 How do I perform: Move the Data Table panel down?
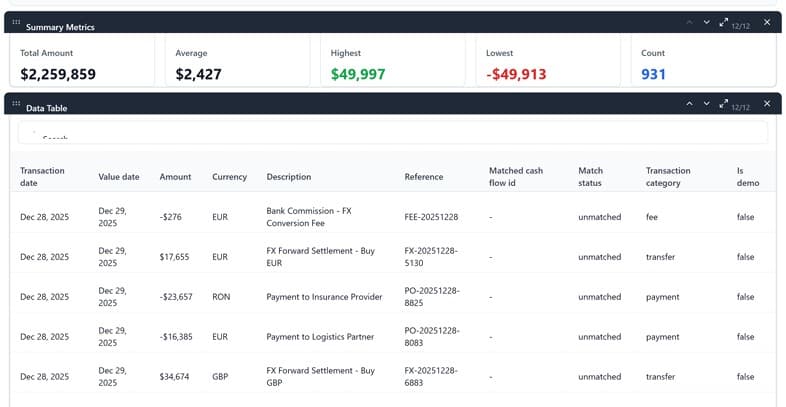click(x=706, y=103)
